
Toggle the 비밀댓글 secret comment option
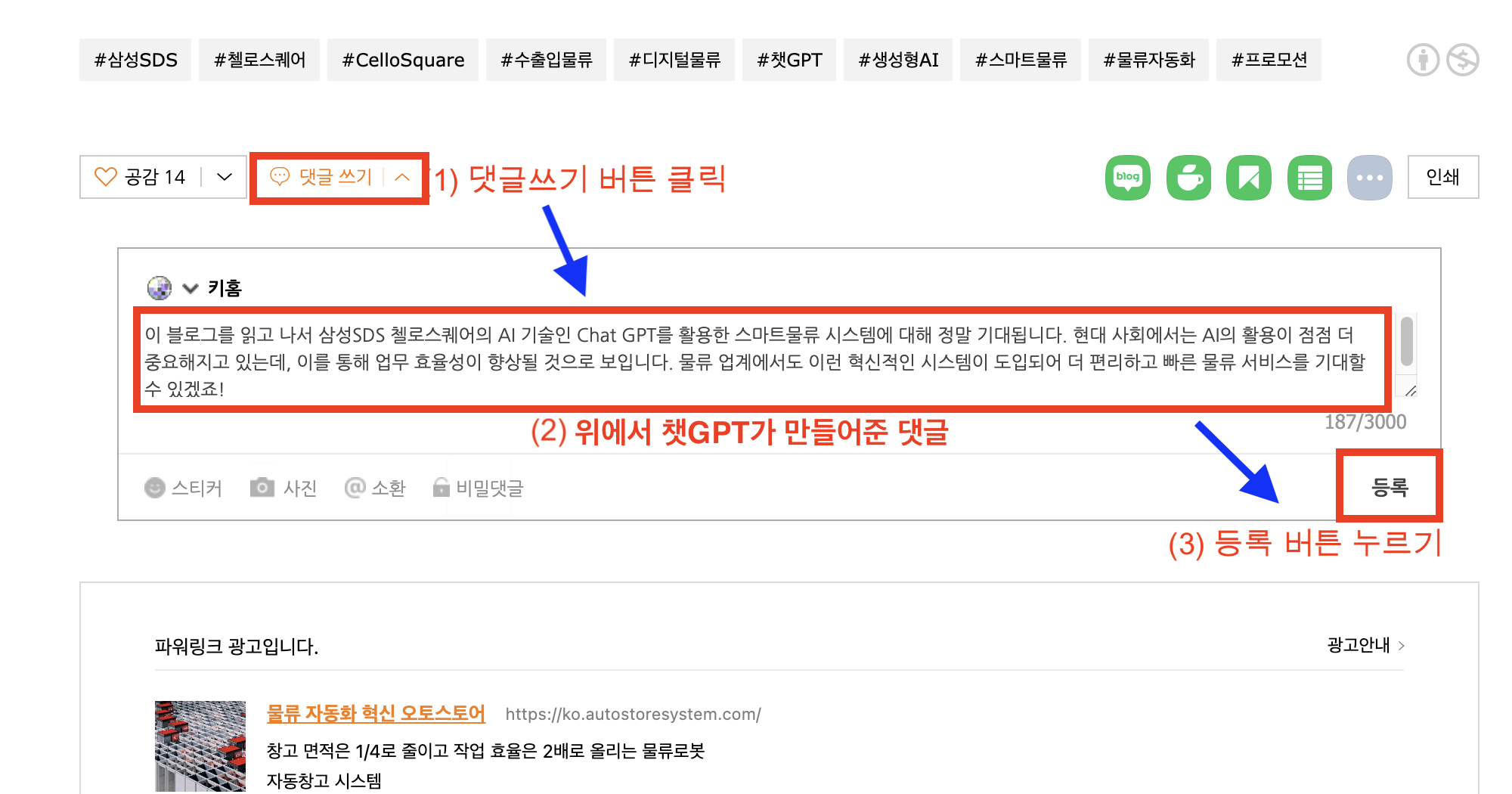(x=478, y=488)
